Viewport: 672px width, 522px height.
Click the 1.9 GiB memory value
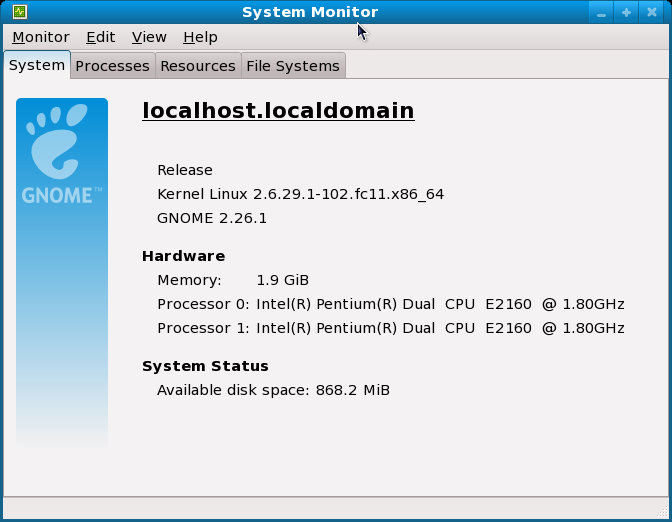point(282,280)
